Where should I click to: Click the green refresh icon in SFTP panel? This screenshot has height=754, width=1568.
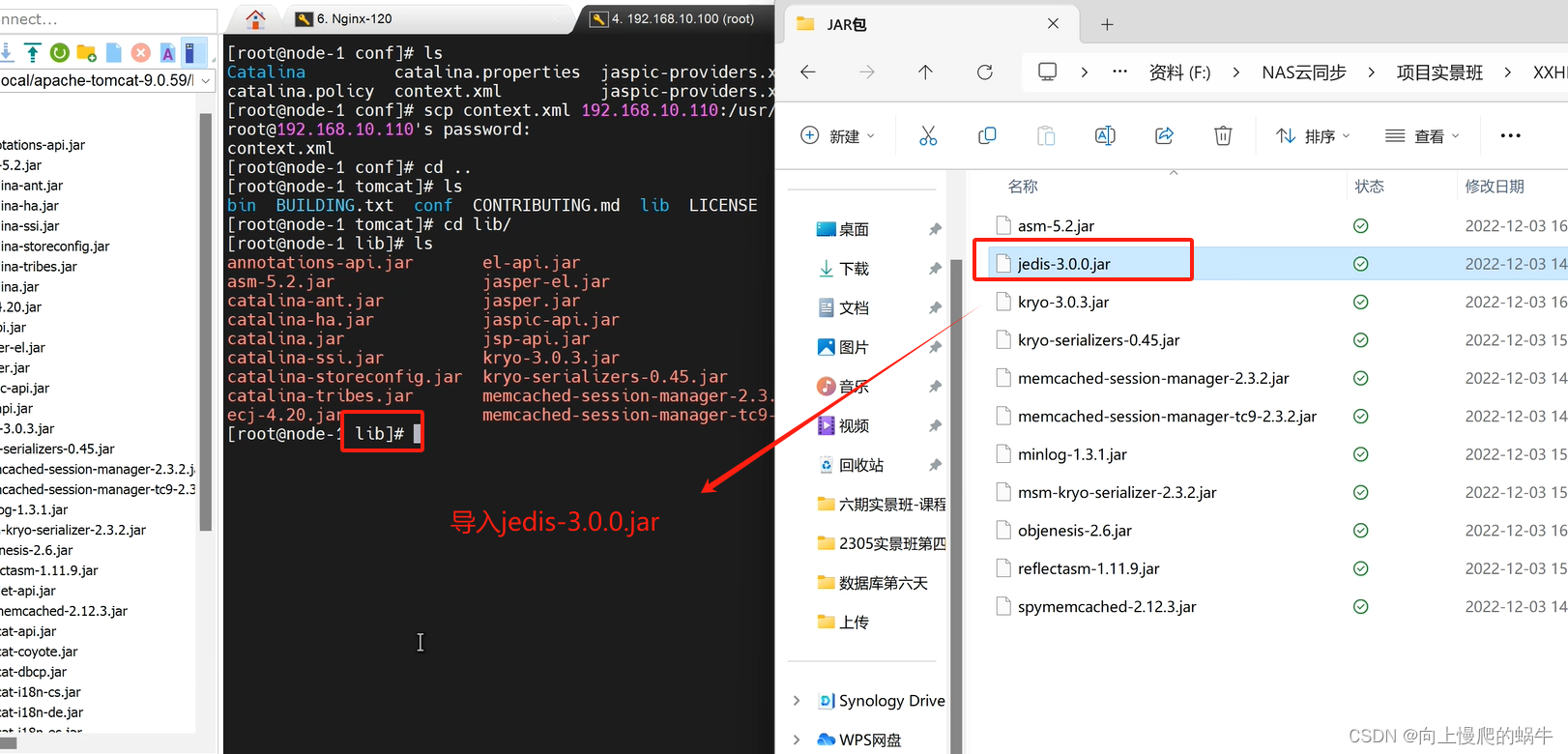click(x=59, y=52)
